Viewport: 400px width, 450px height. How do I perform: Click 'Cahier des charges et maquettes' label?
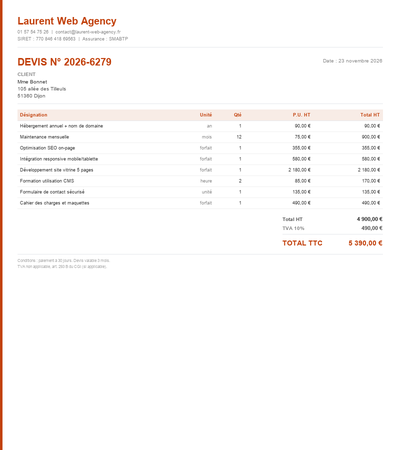point(54,203)
